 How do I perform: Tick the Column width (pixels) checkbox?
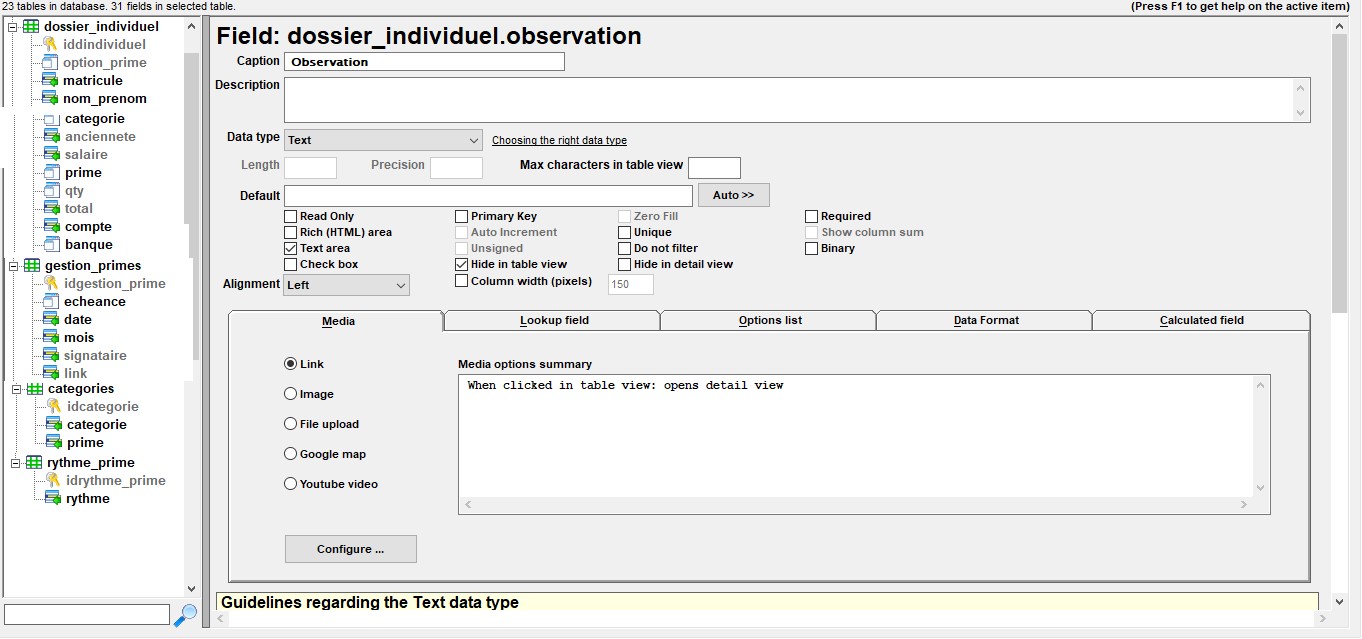click(x=461, y=281)
